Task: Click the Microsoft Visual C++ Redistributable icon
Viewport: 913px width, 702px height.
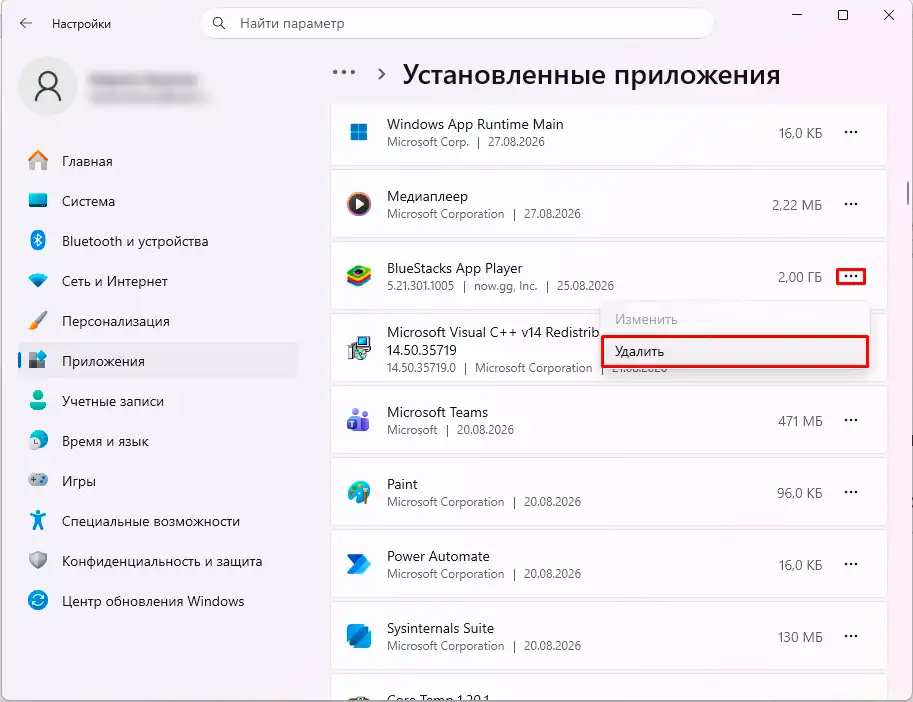Action: pyautogui.click(x=359, y=348)
